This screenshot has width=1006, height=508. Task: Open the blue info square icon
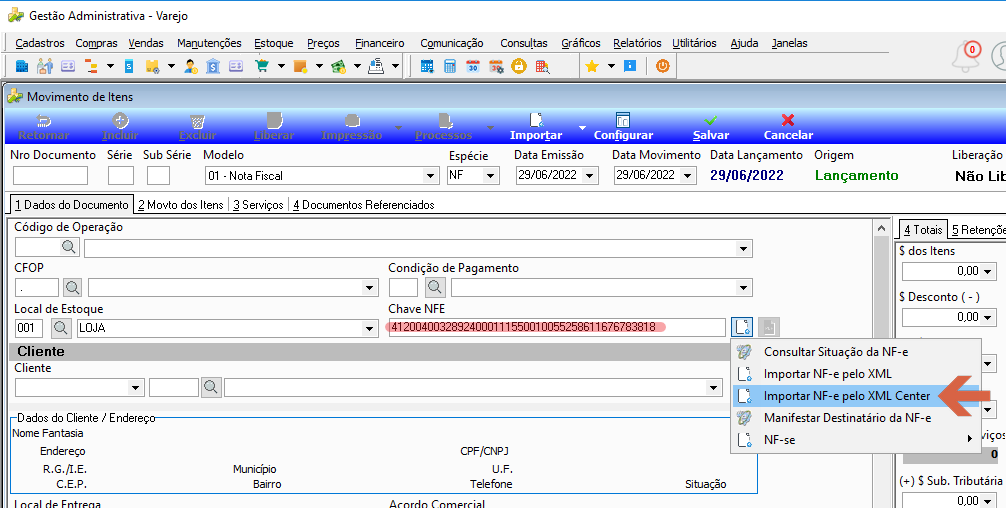[630, 66]
